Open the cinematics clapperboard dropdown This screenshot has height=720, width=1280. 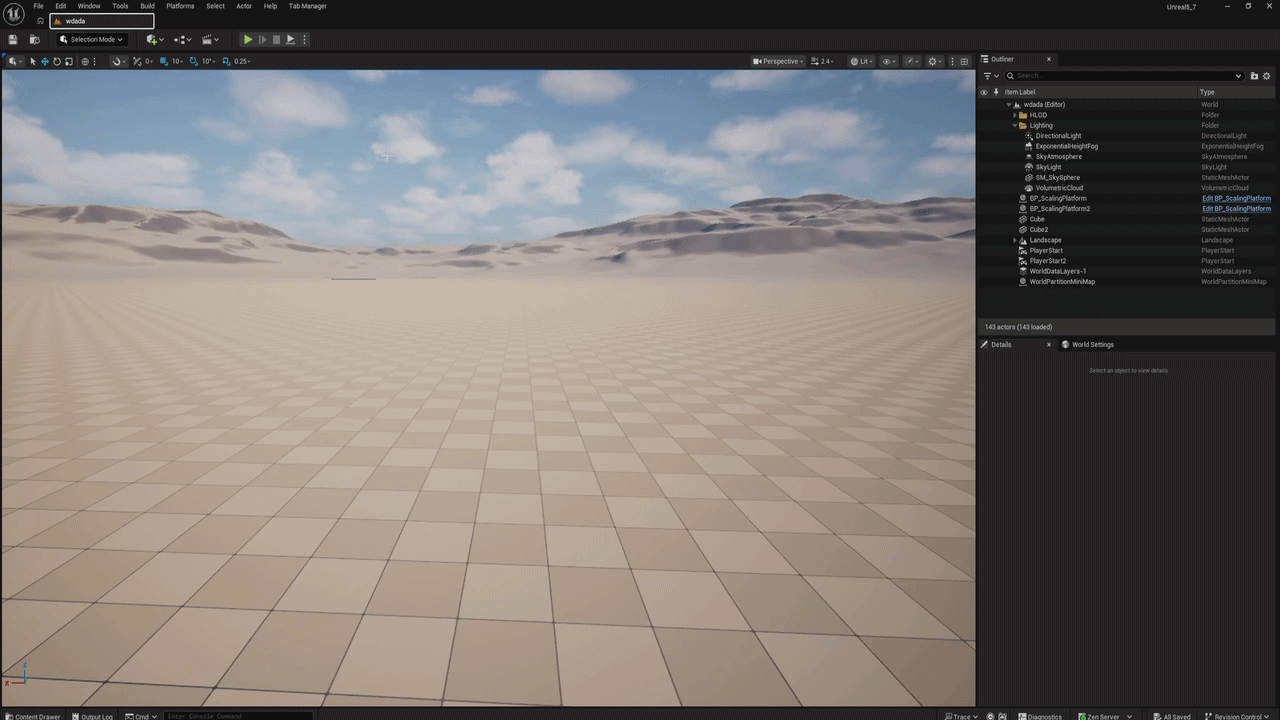210,40
